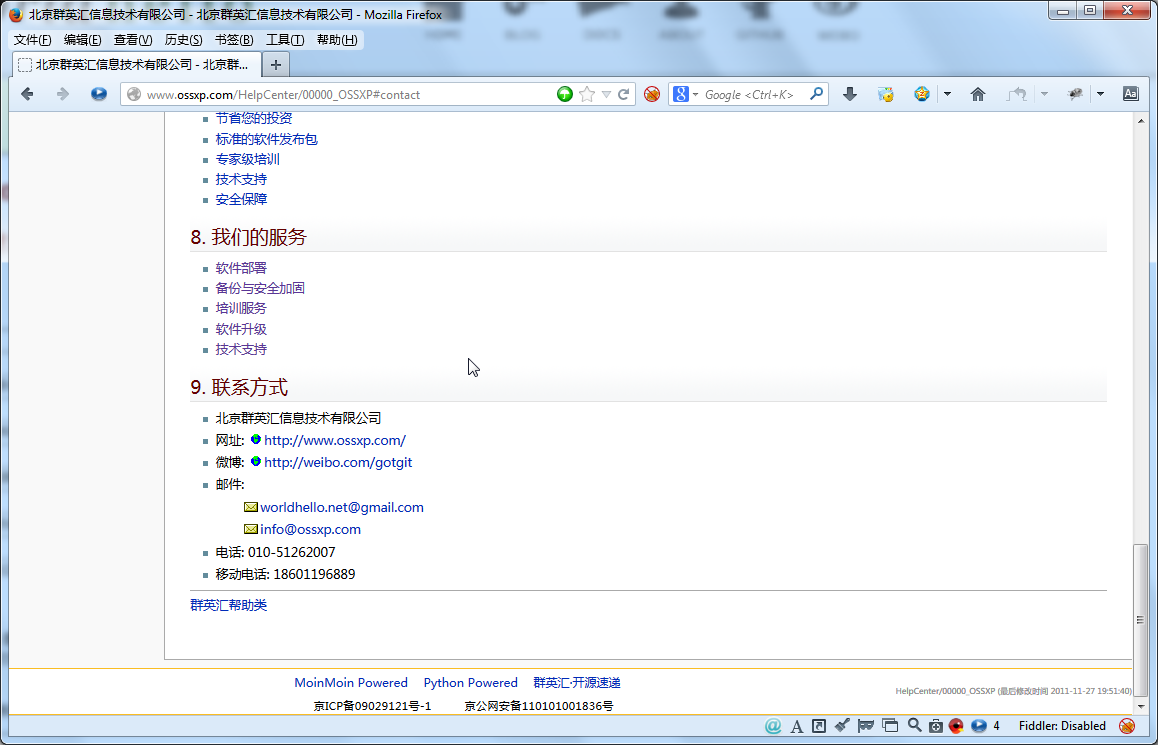Open the 软件部署 link

[241, 268]
